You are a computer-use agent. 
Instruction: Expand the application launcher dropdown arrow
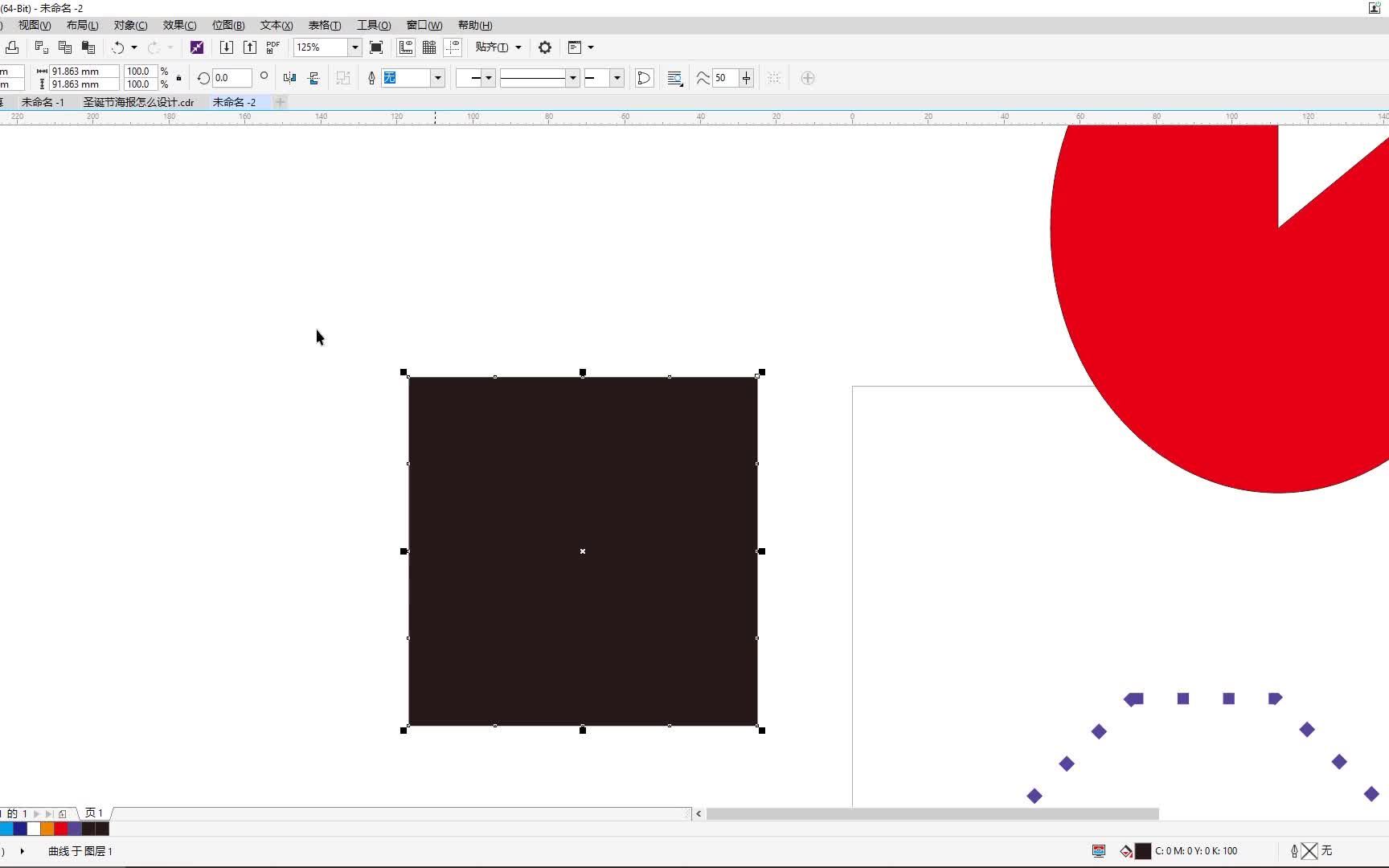(591, 47)
